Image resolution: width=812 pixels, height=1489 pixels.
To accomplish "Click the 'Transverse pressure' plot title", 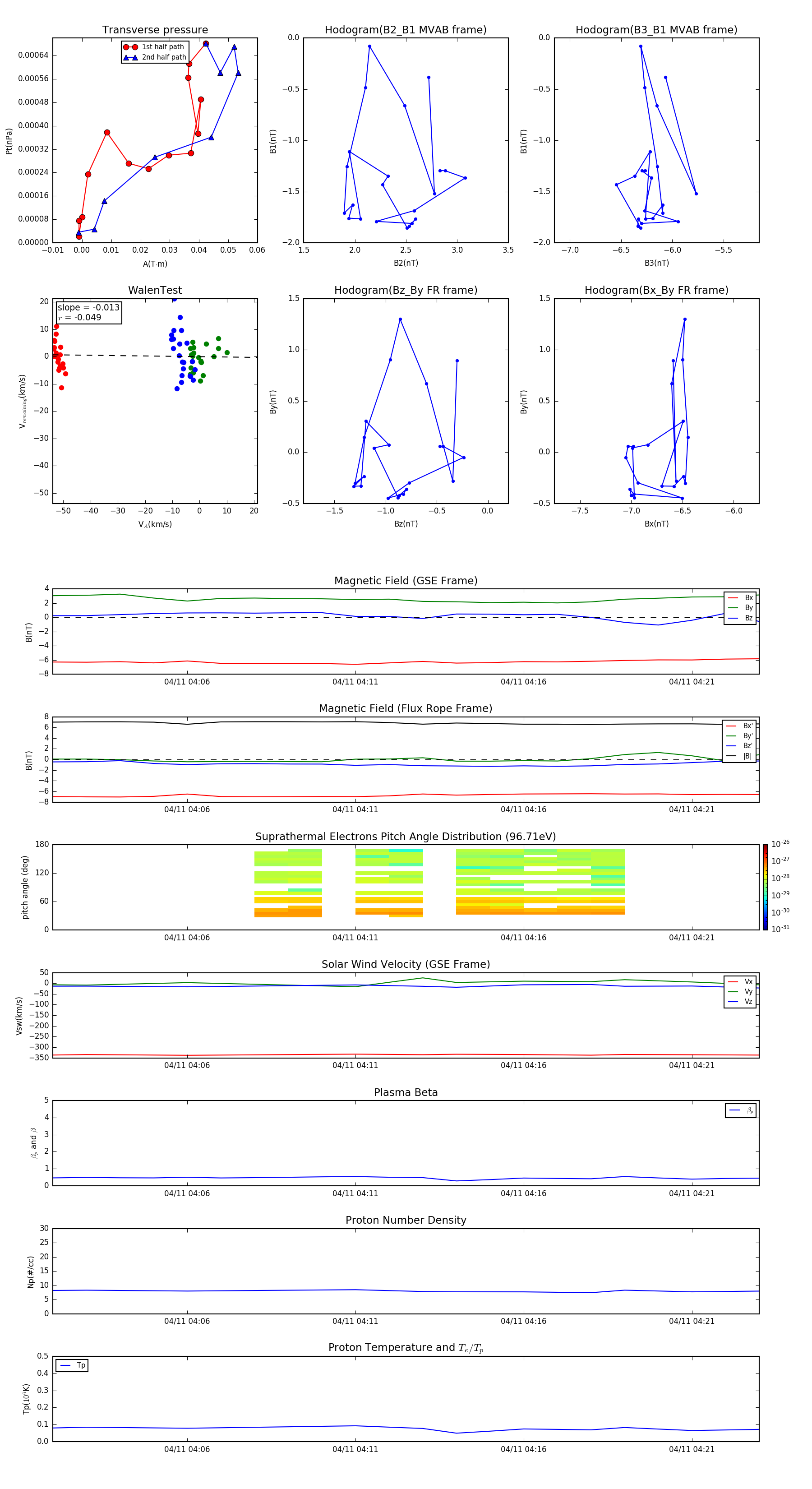I will coord(155,30).
